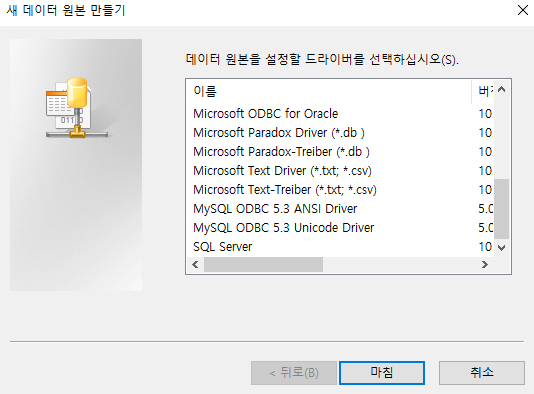Select Microsoft ODBC for Oracle driver
The image size is (534, 394).
coord(265,114)
